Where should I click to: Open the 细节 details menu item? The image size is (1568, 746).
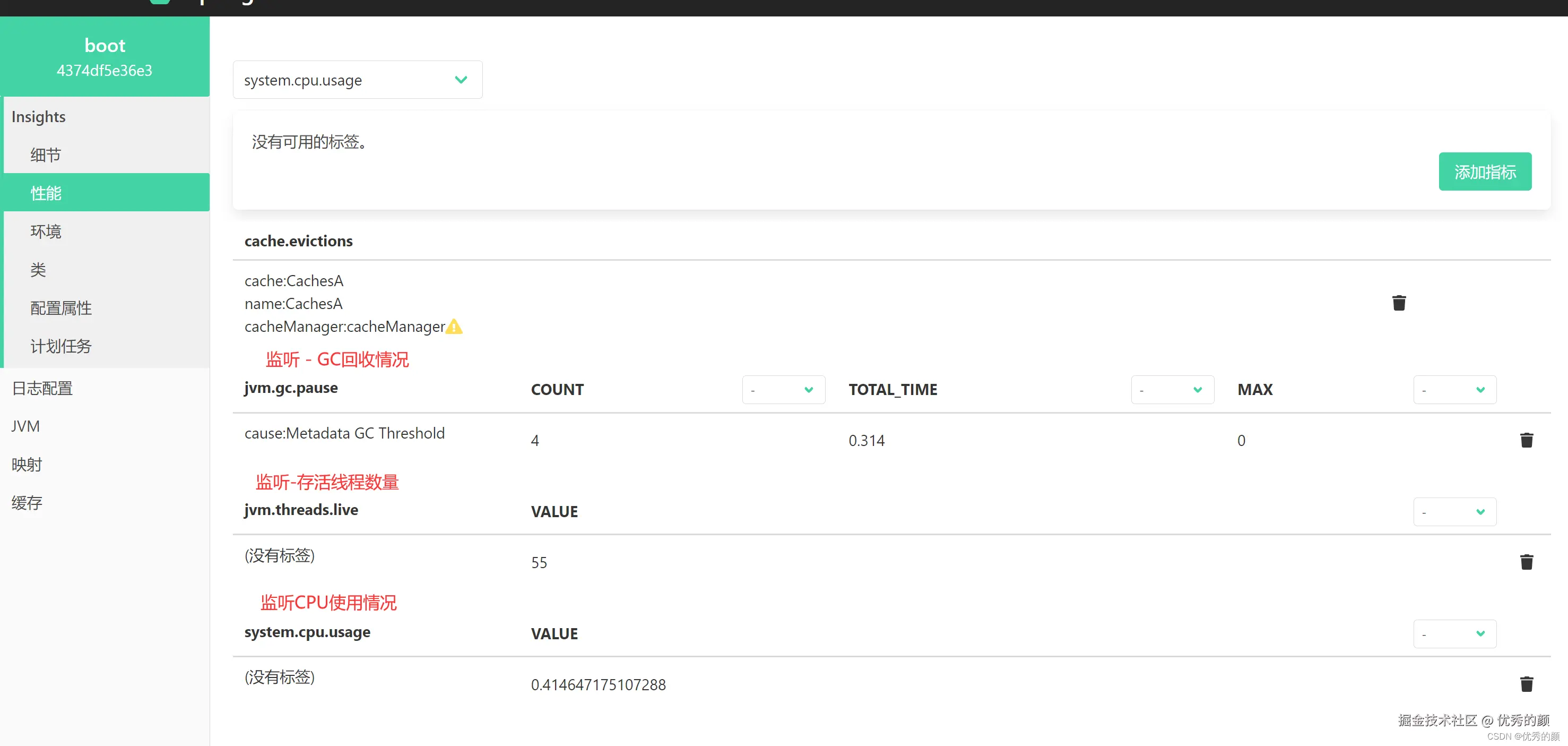pyautogui.click(x=46, y=155)
